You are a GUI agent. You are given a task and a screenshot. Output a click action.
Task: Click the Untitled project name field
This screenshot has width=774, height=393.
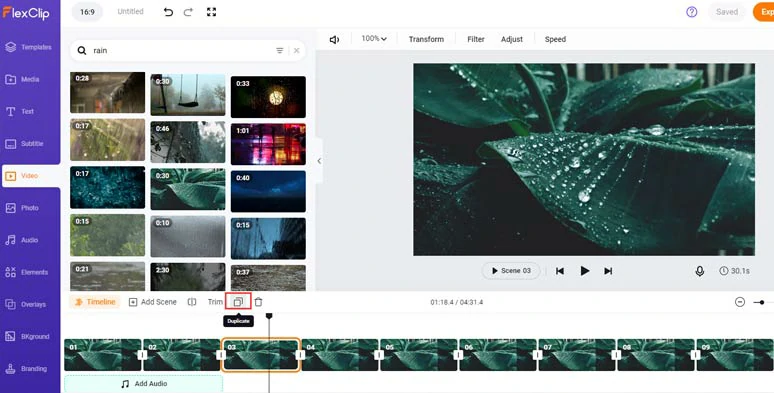click(x=130, y=11)
